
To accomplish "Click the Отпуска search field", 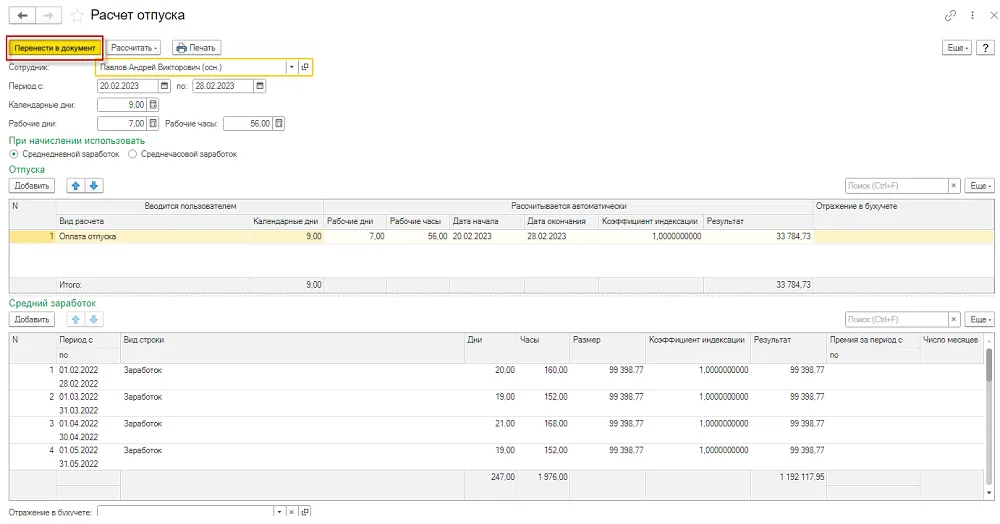I will (896, 186).
